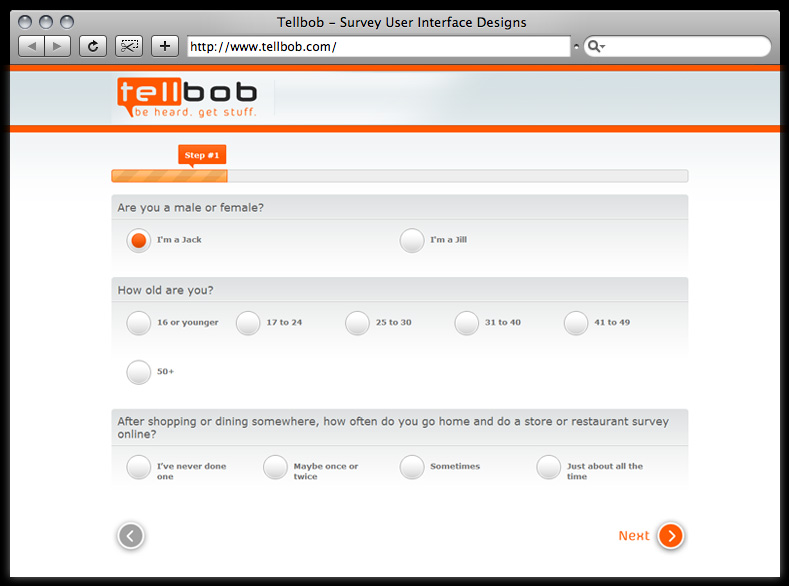The width and height of the screenshot is (789, 586).
Task: Open the web clip scissors tool
Action: (x=129, y=46)
